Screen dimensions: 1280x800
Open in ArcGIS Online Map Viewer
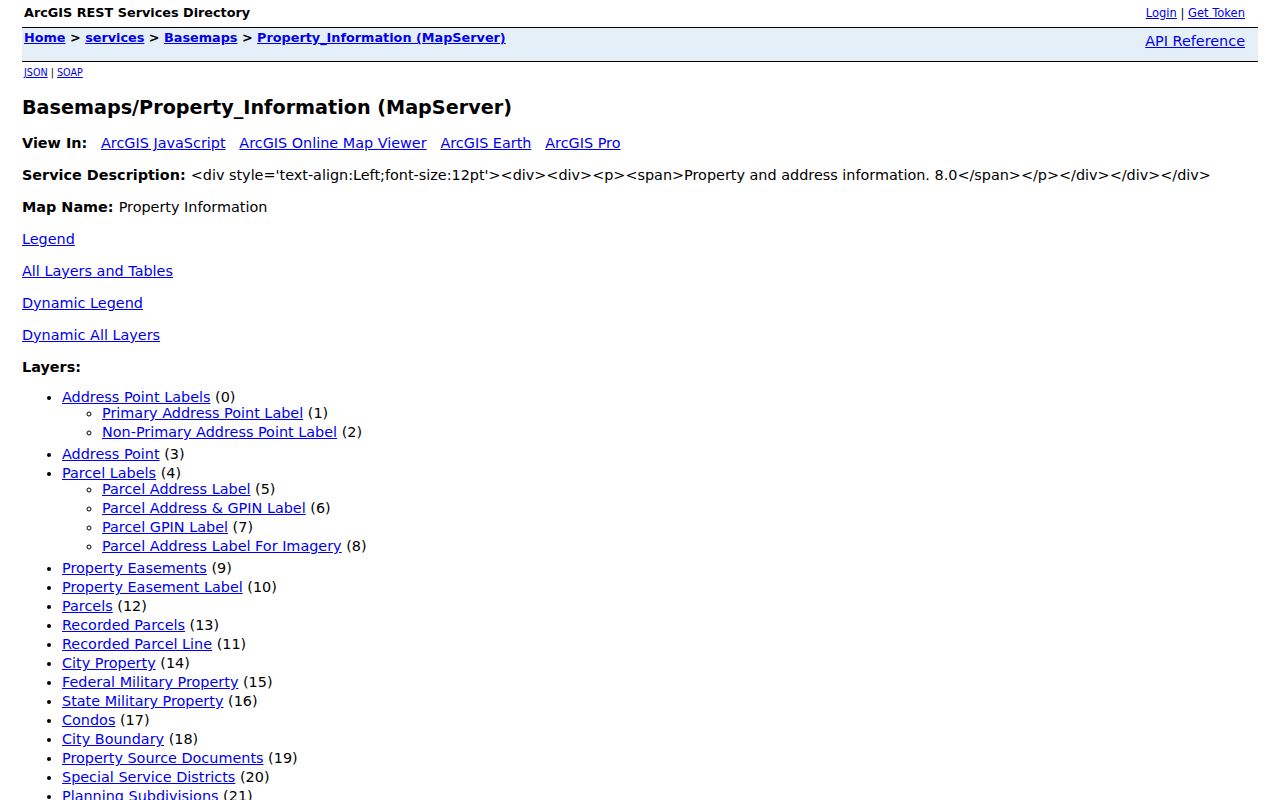(333, 143)
